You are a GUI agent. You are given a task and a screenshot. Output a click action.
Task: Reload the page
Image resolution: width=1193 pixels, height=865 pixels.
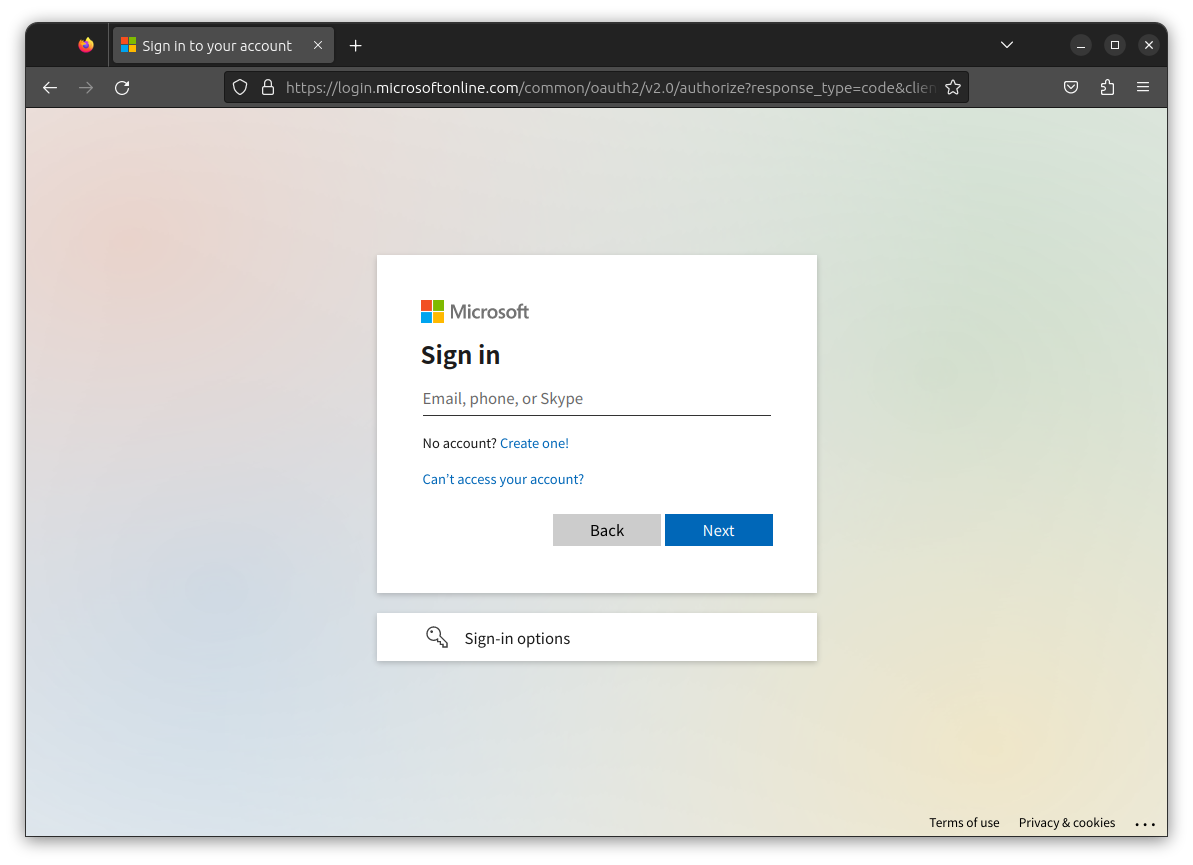pyautogui.click(x=122, y=87)
